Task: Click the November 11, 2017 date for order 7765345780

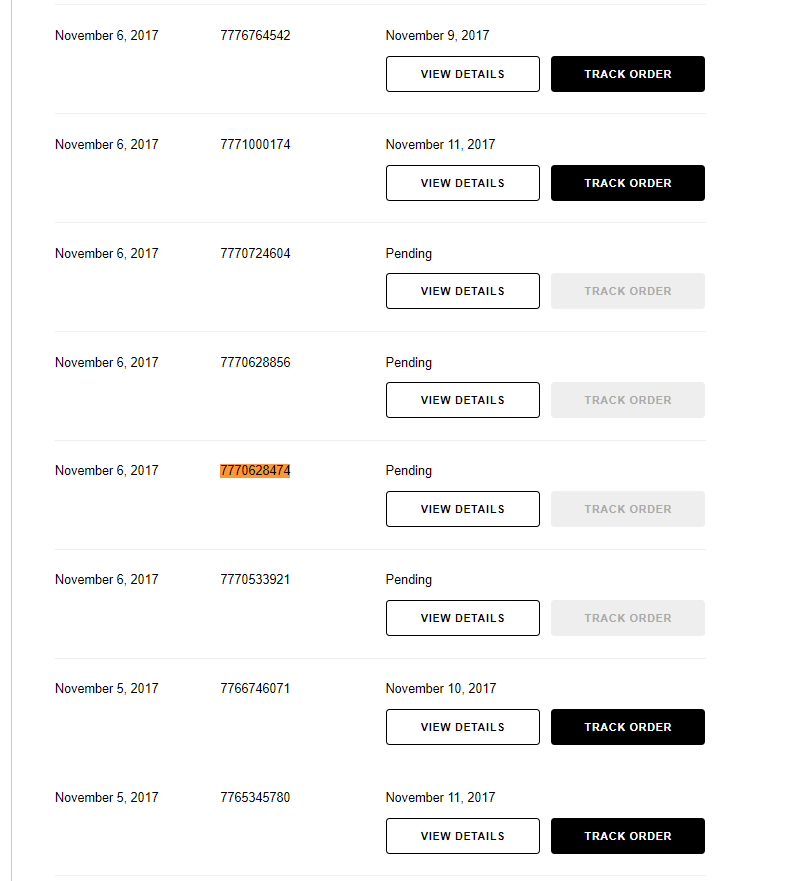Action: pos(440,798)
